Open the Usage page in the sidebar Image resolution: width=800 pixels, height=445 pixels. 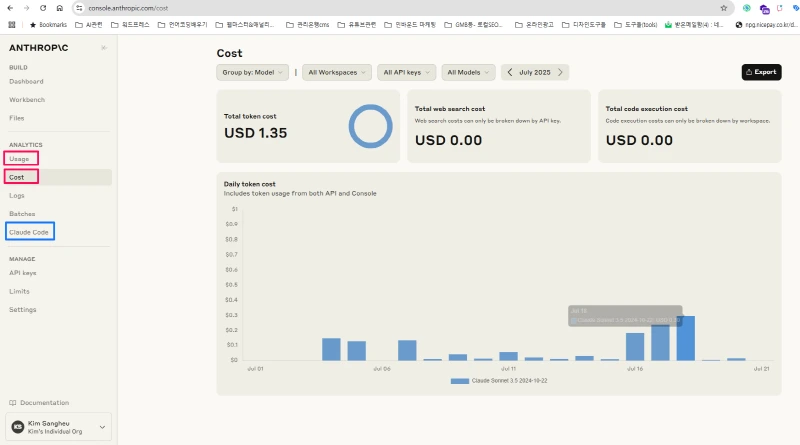pos(19,159)
